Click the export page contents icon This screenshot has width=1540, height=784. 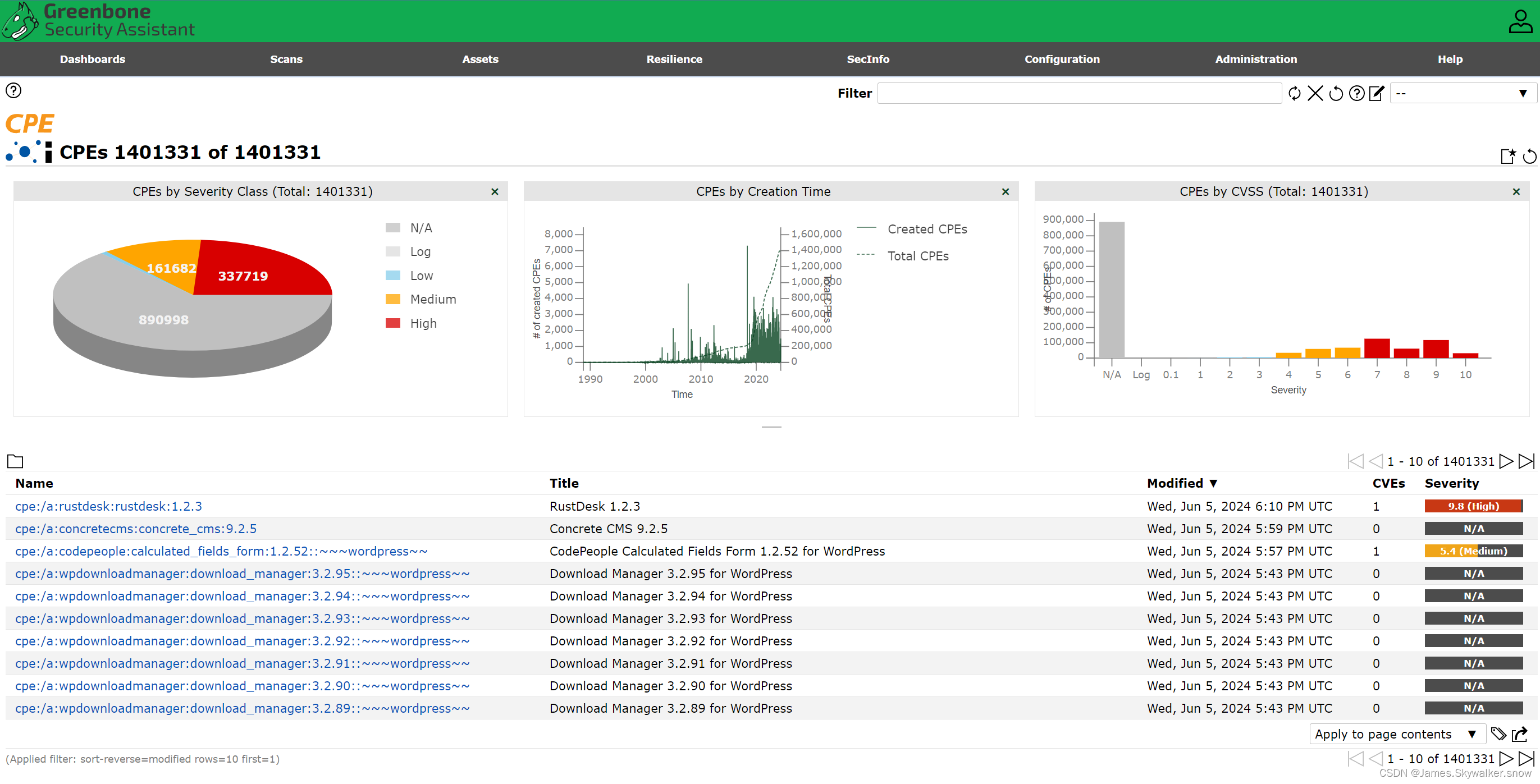click(1520, 734)
